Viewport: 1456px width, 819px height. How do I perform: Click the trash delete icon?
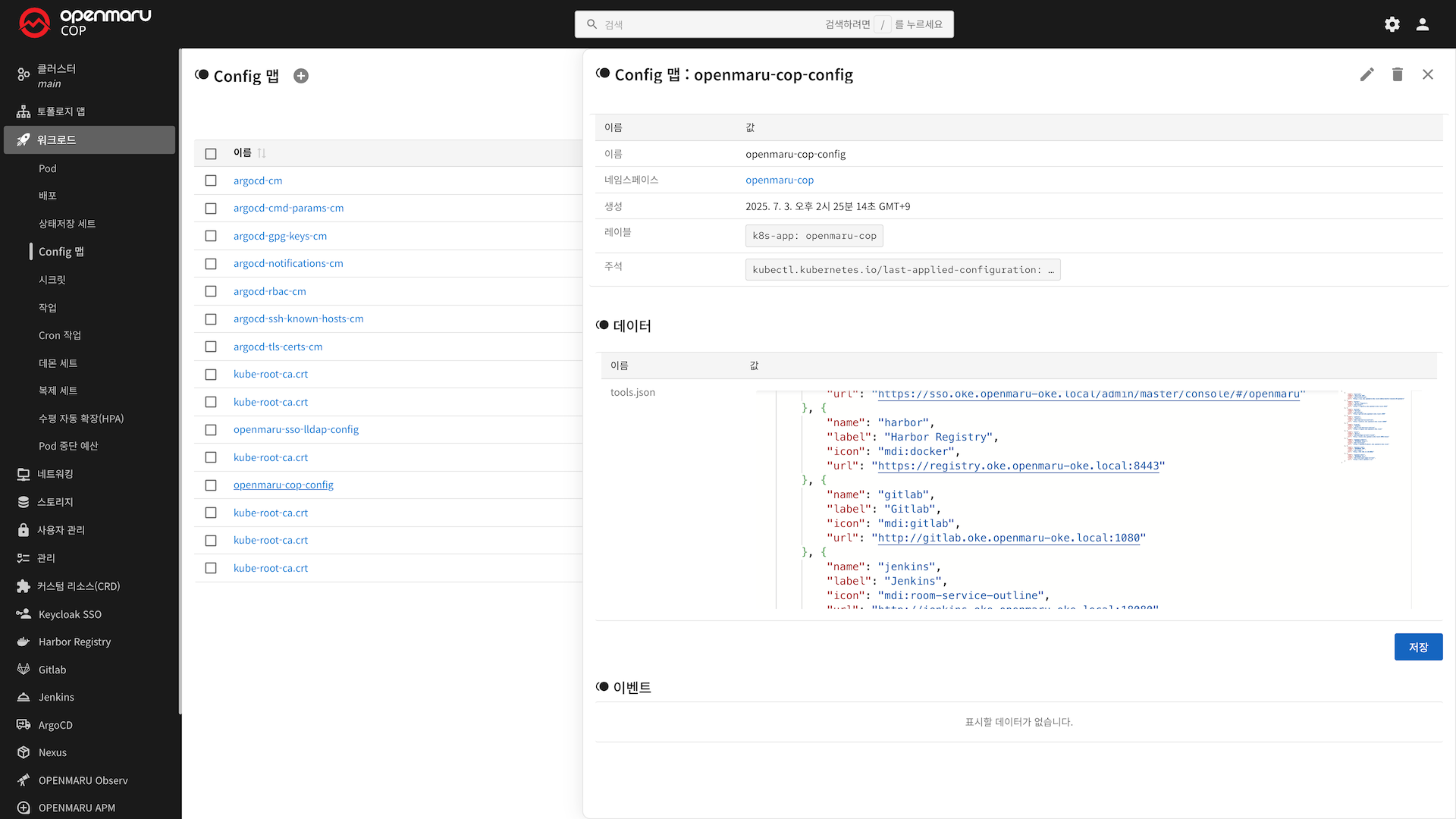pyautogui.click(x=1397, y=74)
